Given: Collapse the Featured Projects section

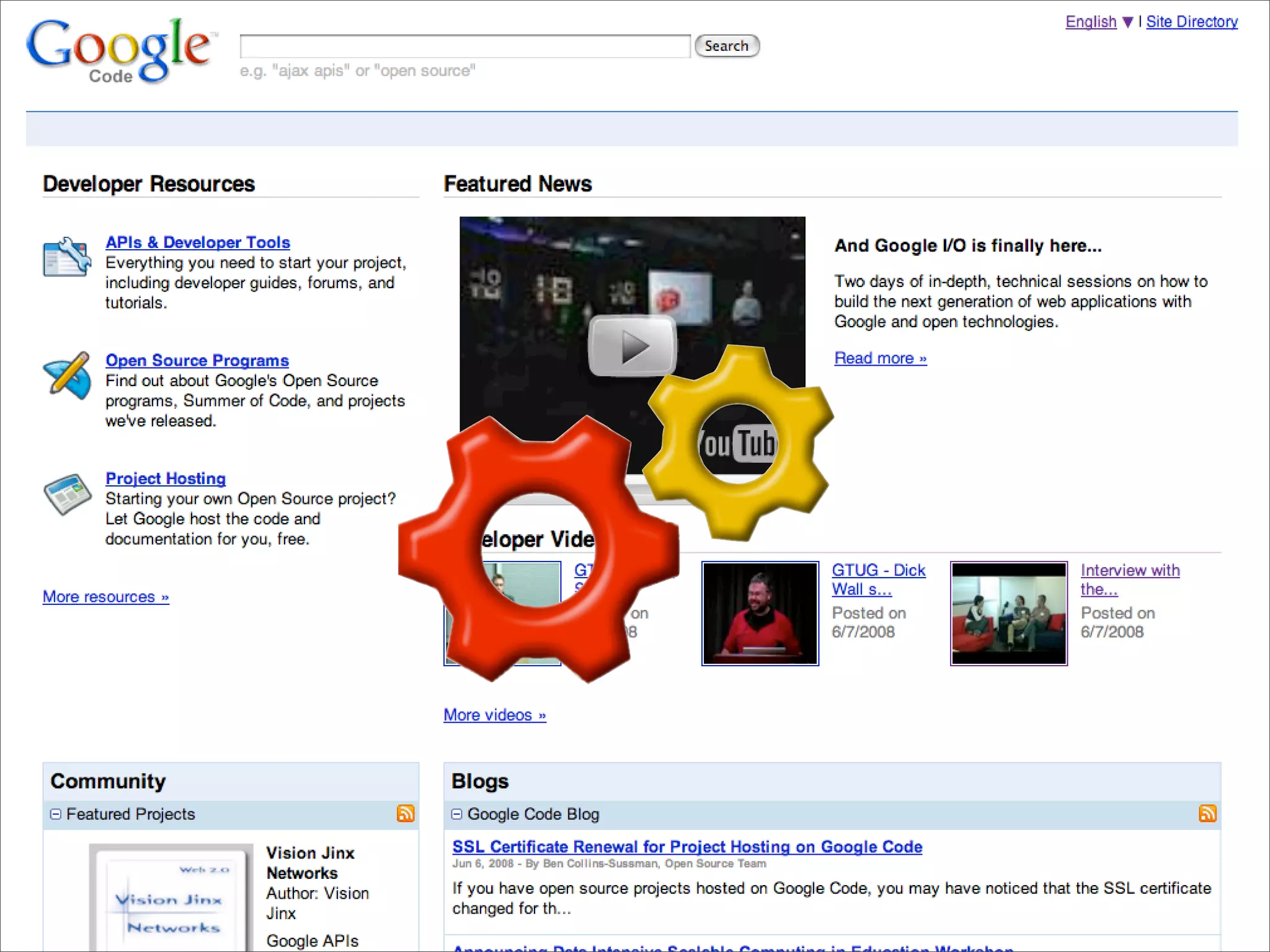Looking at the screenshot, I should (56, 814).
